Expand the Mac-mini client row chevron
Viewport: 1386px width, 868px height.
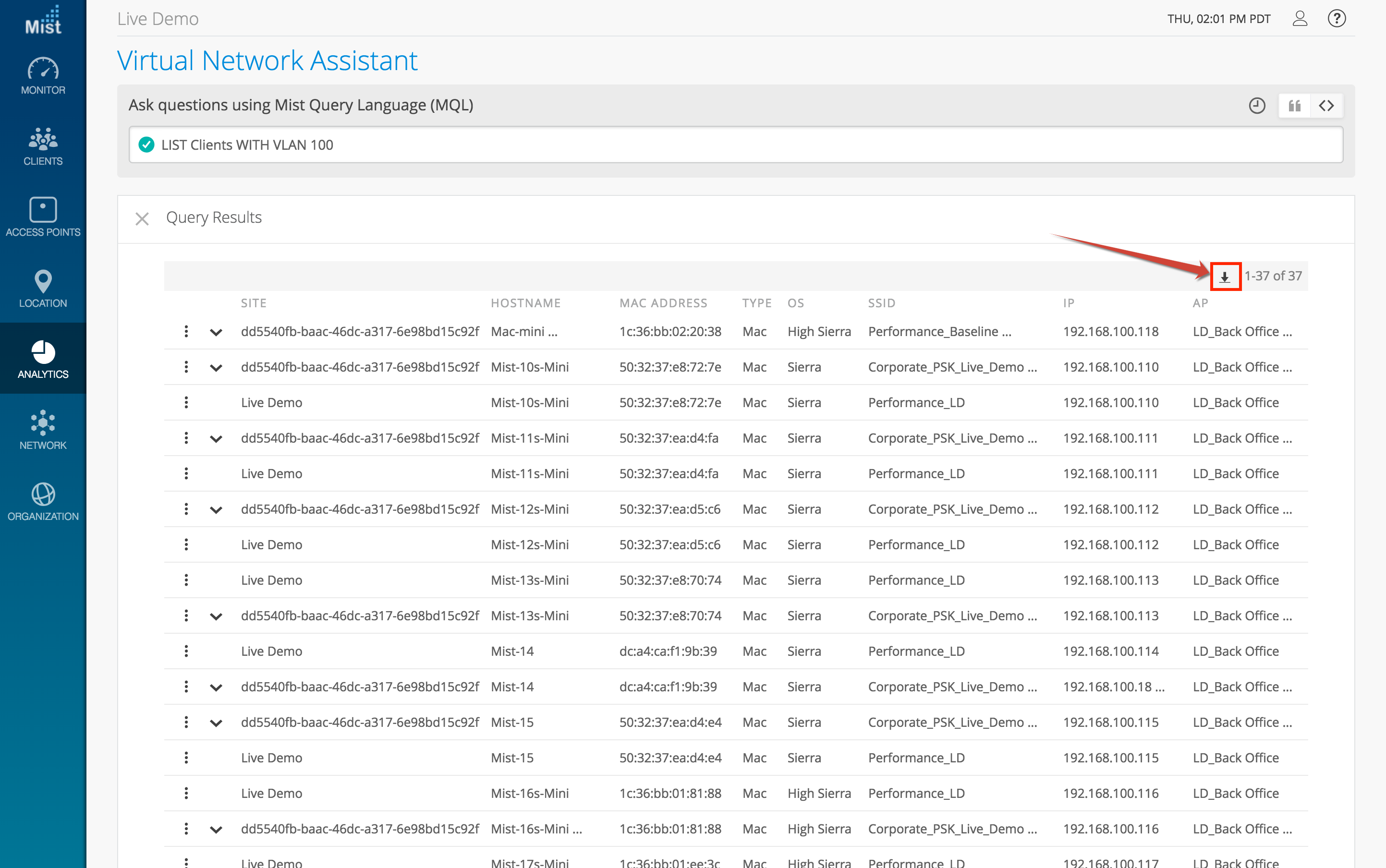click(216, 332)
